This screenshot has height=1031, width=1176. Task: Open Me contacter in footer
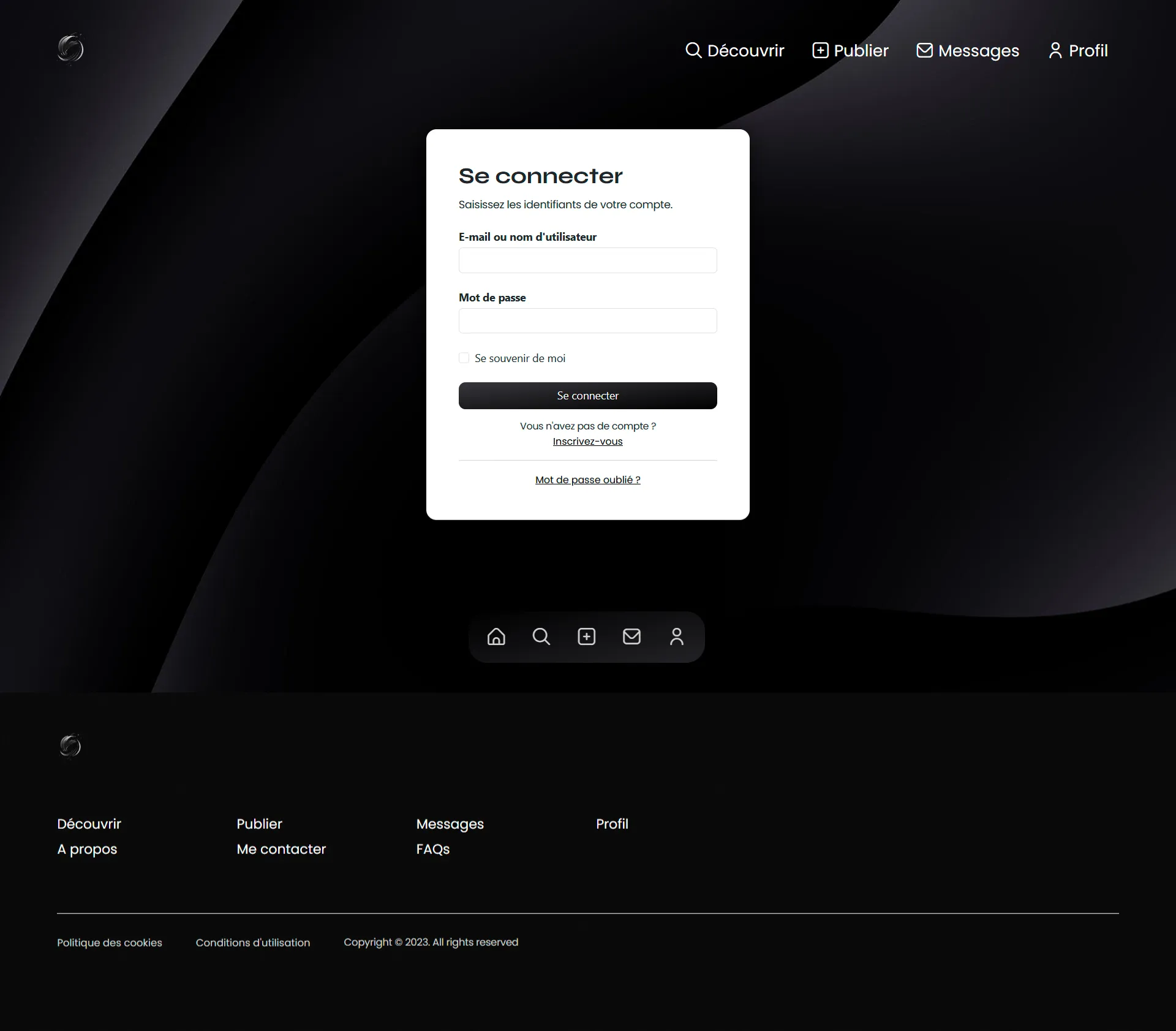281,849
